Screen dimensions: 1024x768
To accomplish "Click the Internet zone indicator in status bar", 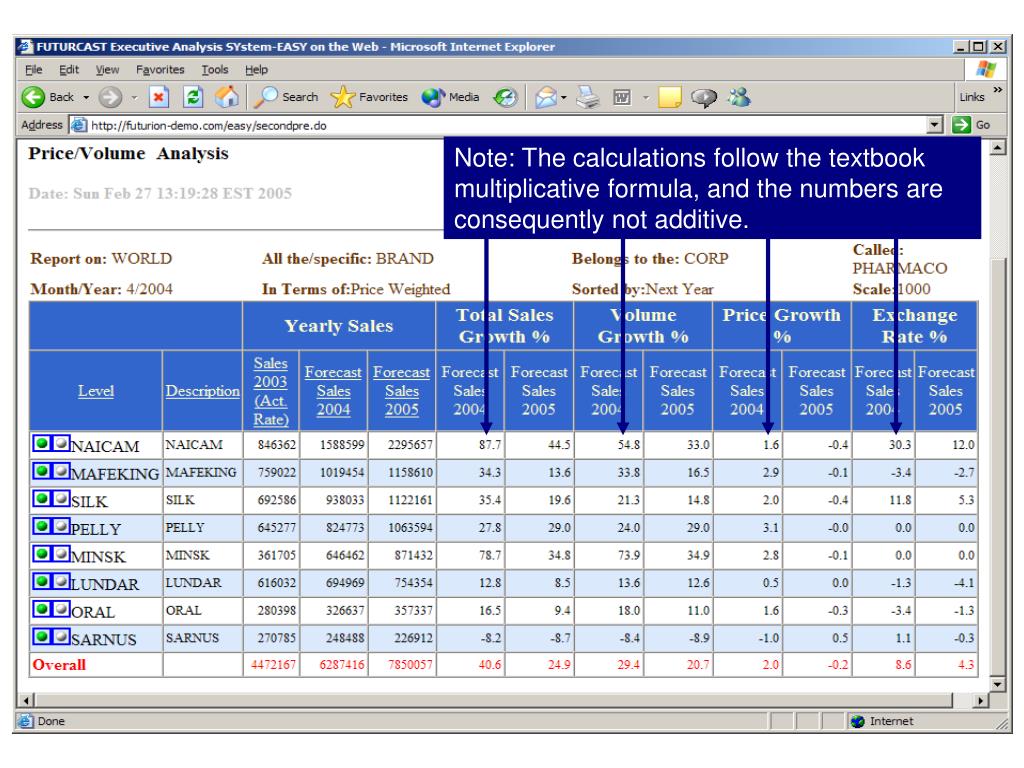I will (882, 721).
